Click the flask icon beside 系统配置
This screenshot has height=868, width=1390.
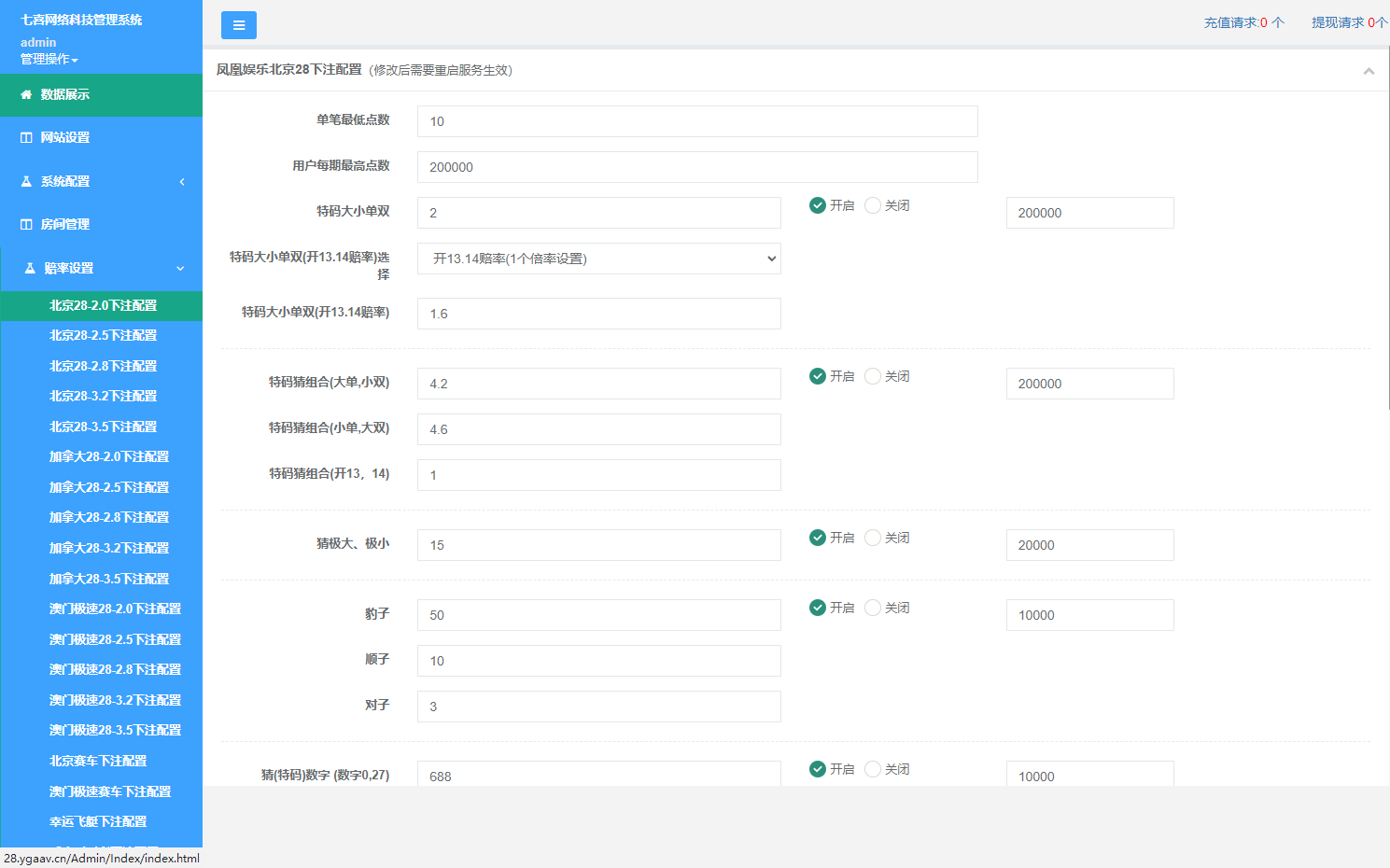(x=25, y=181)
